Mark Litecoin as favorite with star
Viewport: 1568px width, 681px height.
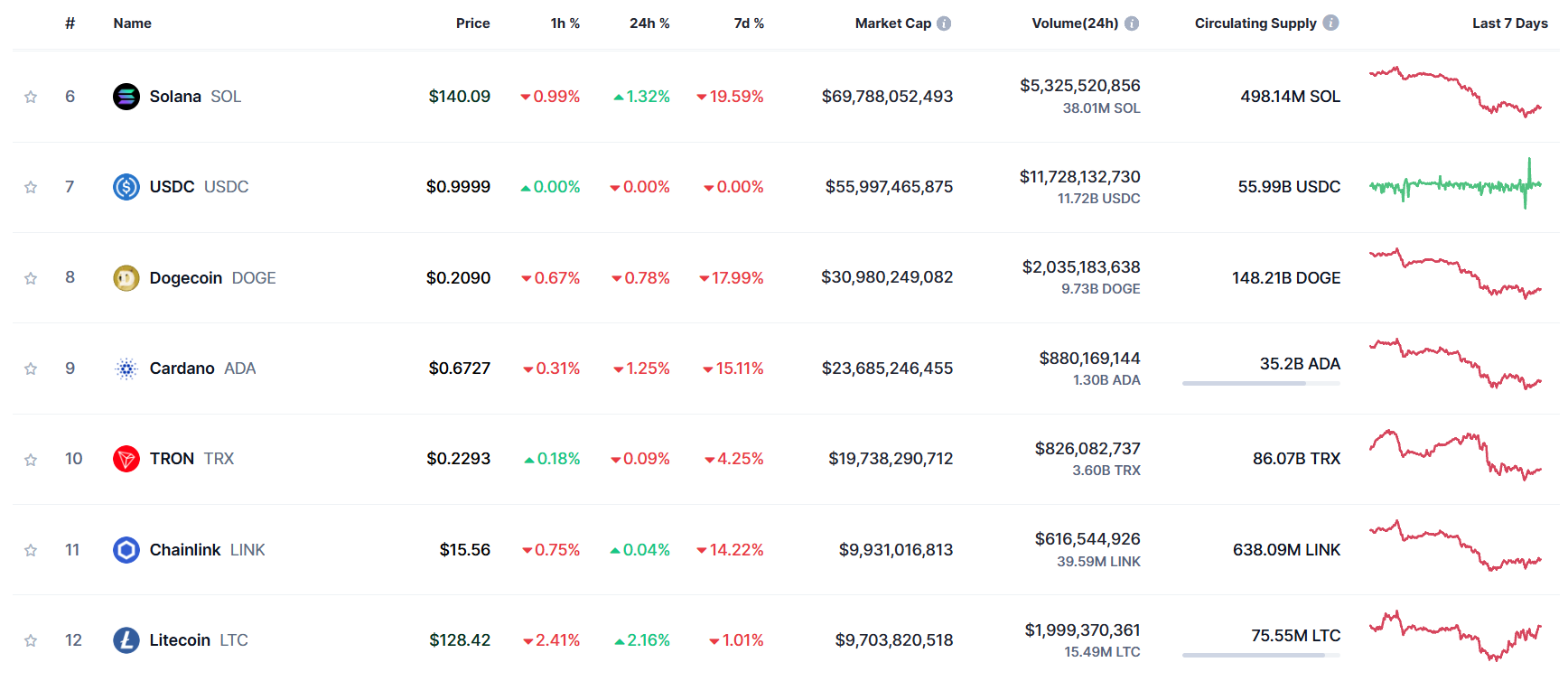coord(31,640)
